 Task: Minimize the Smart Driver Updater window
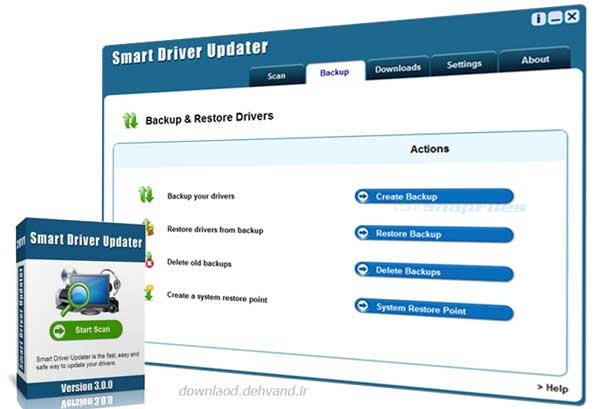pos(555,18)
